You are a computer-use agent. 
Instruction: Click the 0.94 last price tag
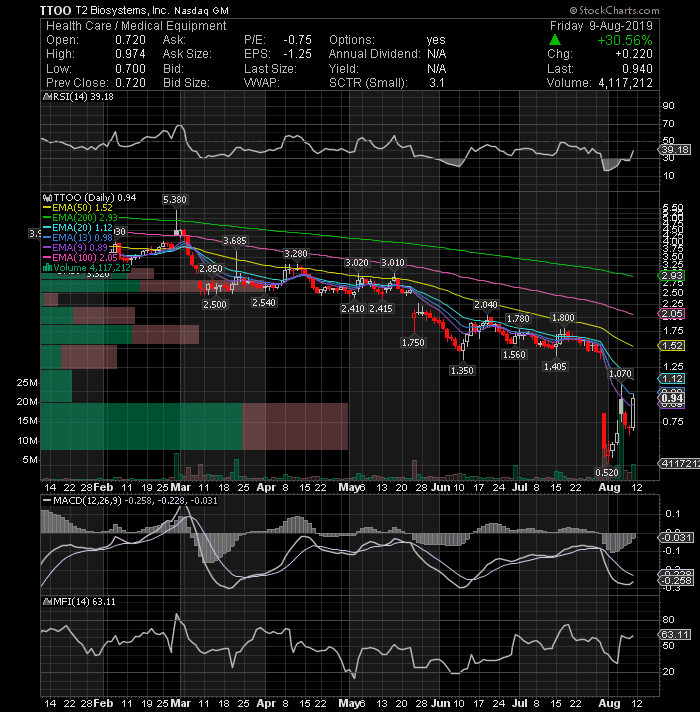(x=671, y=398)
